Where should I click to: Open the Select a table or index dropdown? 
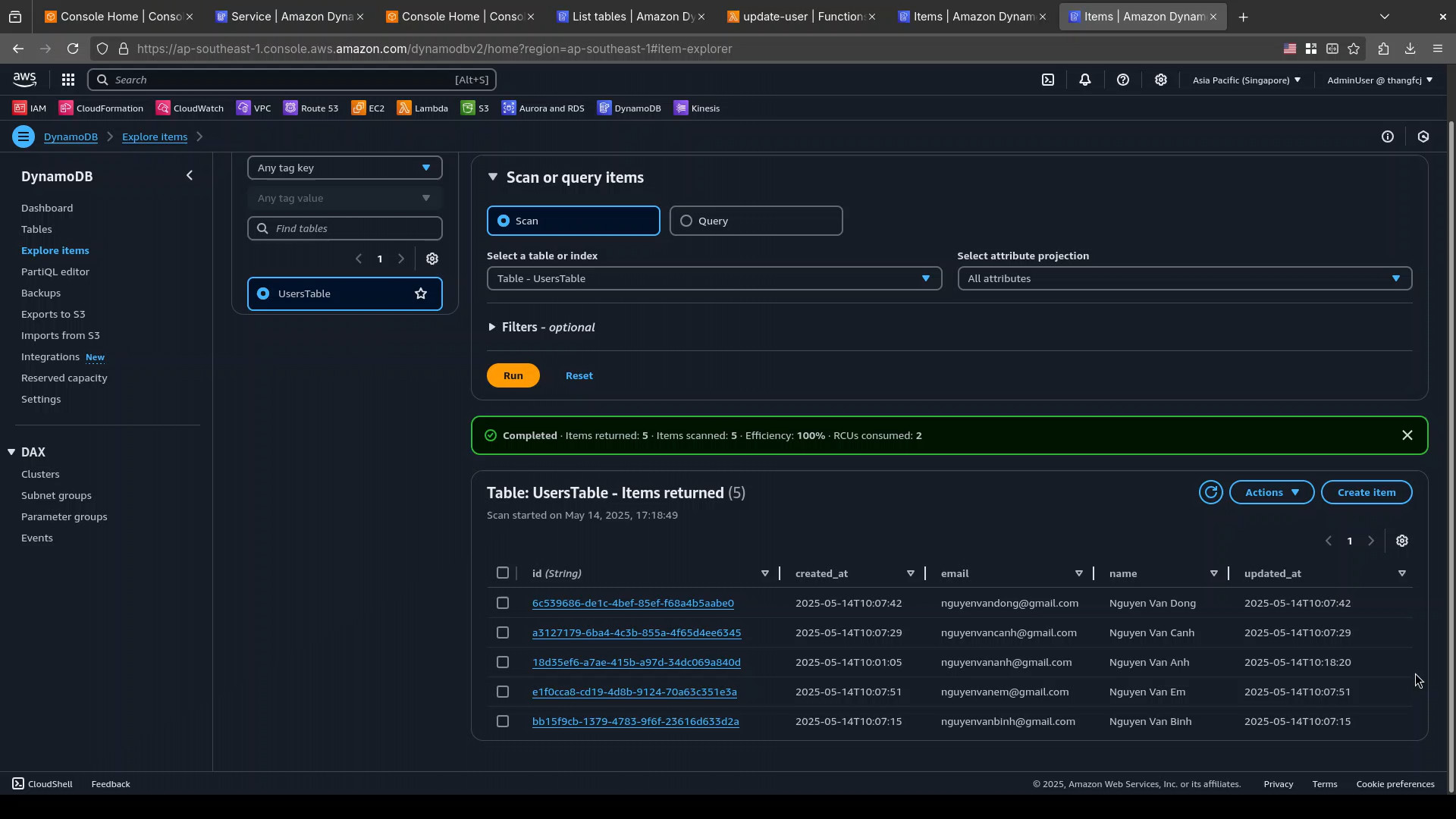(714, 278)
